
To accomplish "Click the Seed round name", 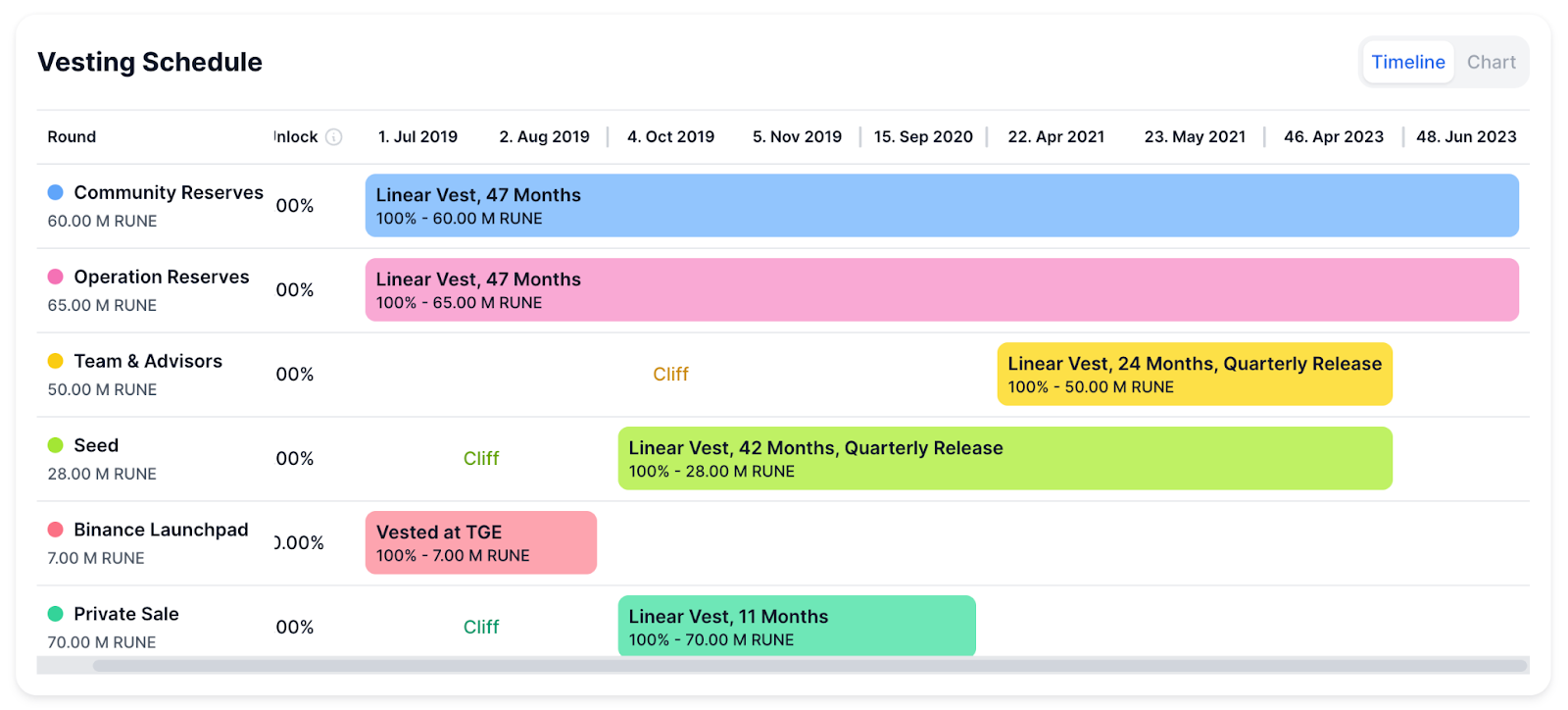I will pos(96,445).
